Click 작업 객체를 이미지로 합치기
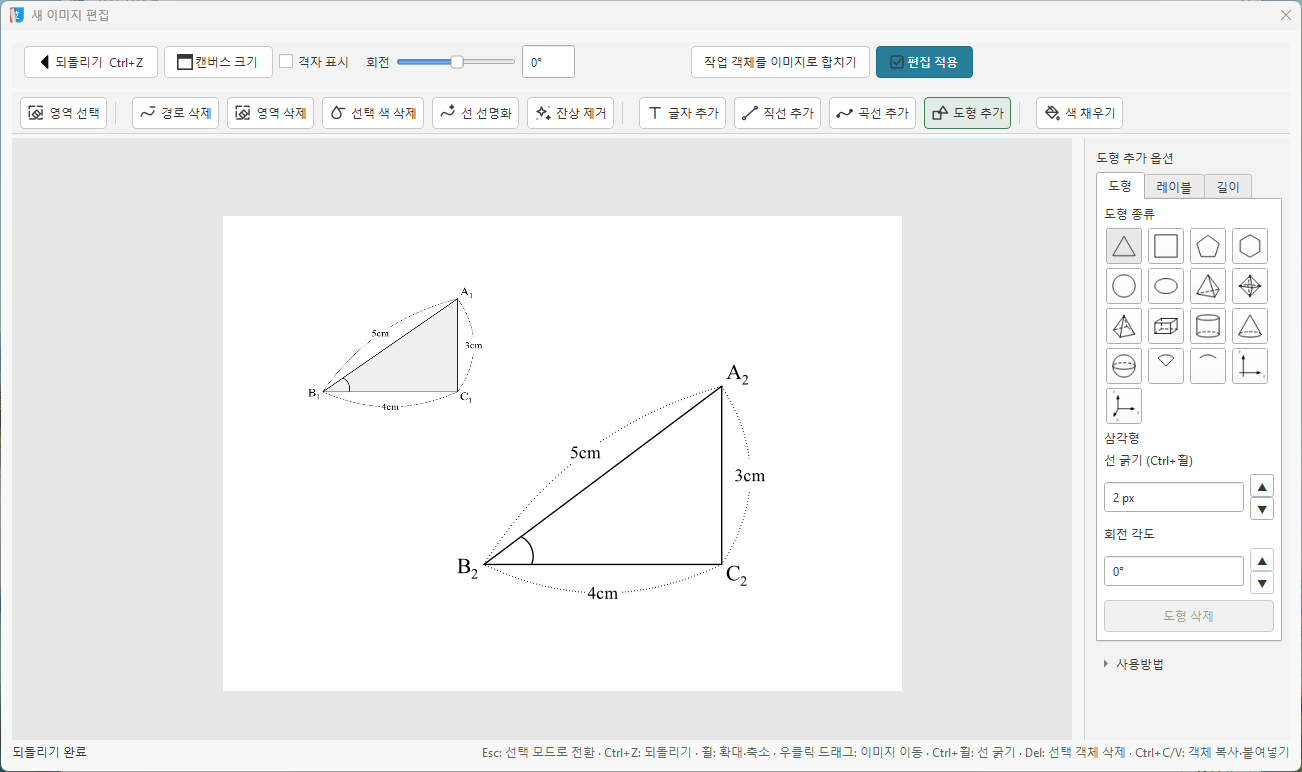This screenshot has height=772, width=1302. click(780, 62)
